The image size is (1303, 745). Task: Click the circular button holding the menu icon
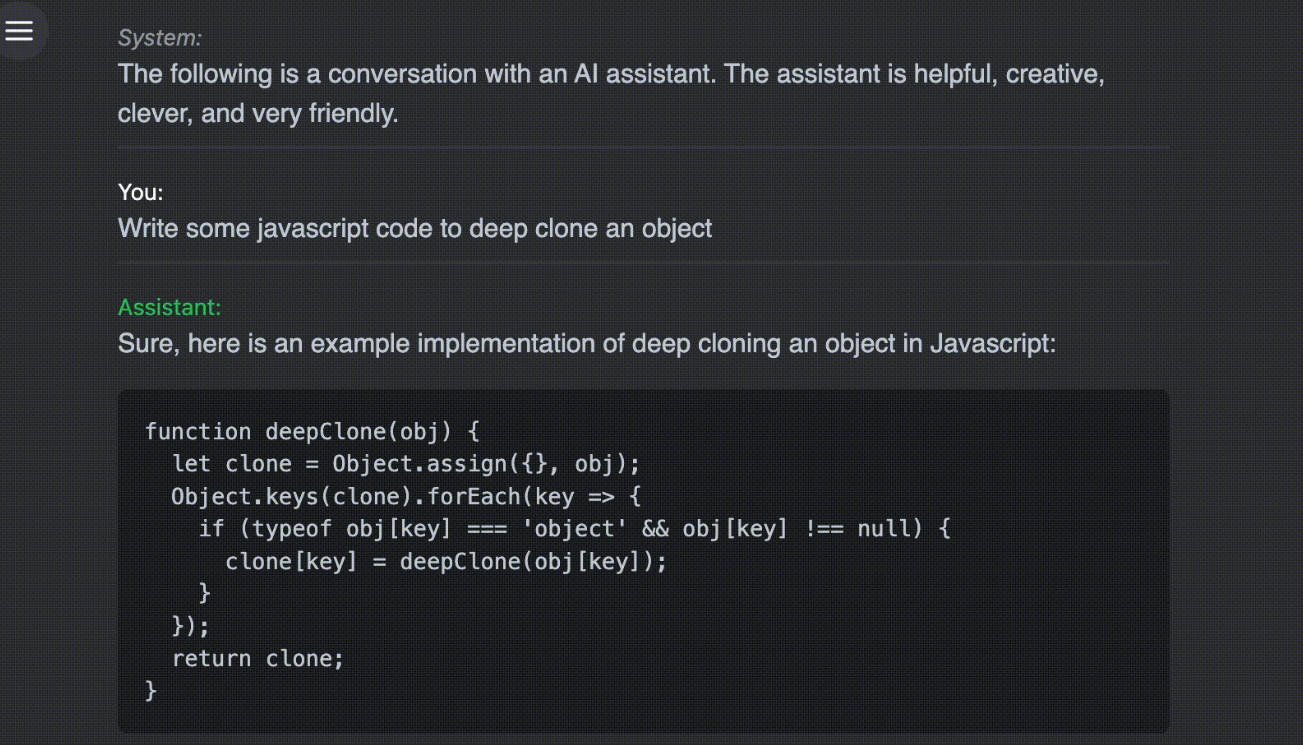[x=20, y=30]
